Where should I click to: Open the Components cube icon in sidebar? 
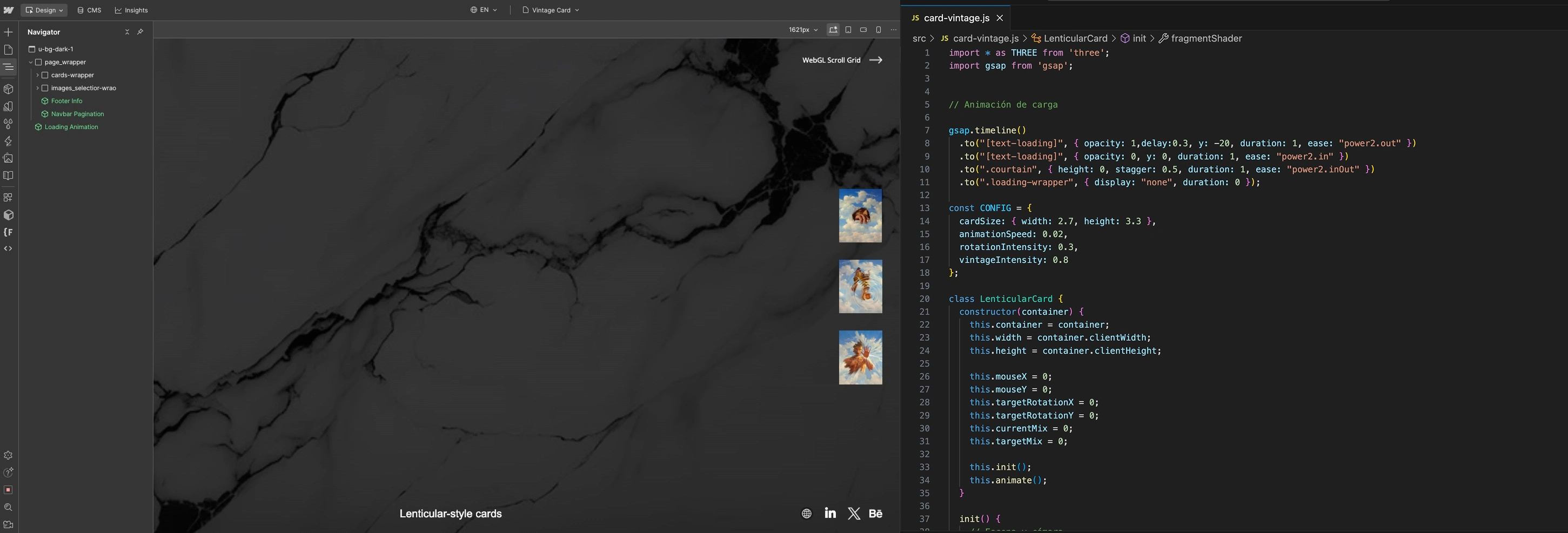8,89
